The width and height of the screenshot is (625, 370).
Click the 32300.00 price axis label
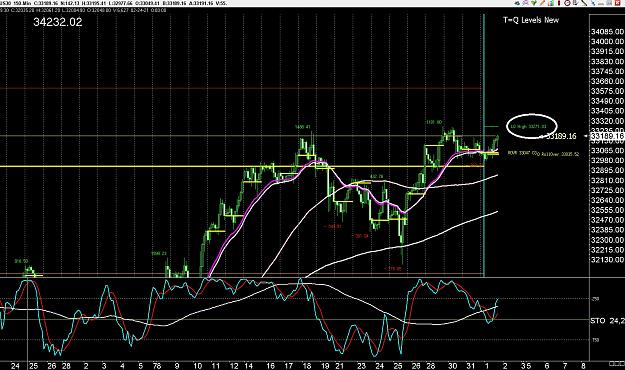click(x=607, y=240)
